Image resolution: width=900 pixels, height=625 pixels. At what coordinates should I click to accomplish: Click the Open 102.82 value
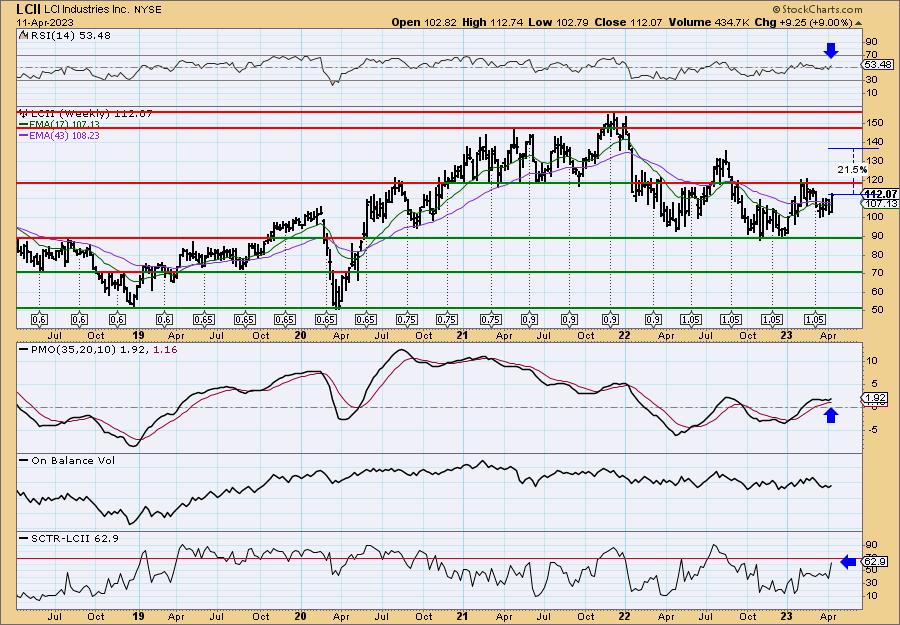point(424,22)
